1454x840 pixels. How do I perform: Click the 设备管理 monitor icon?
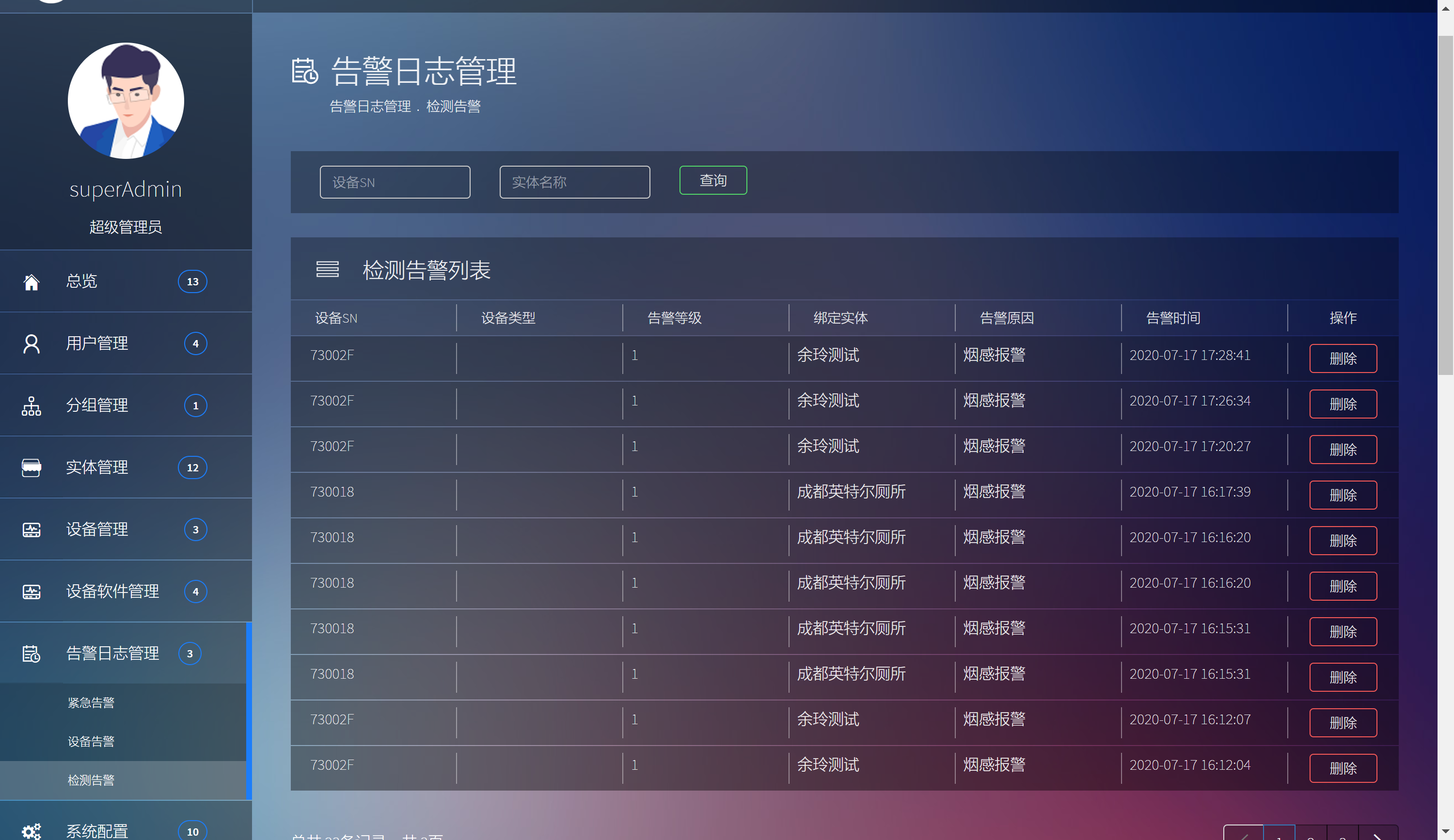pos(31,530)
